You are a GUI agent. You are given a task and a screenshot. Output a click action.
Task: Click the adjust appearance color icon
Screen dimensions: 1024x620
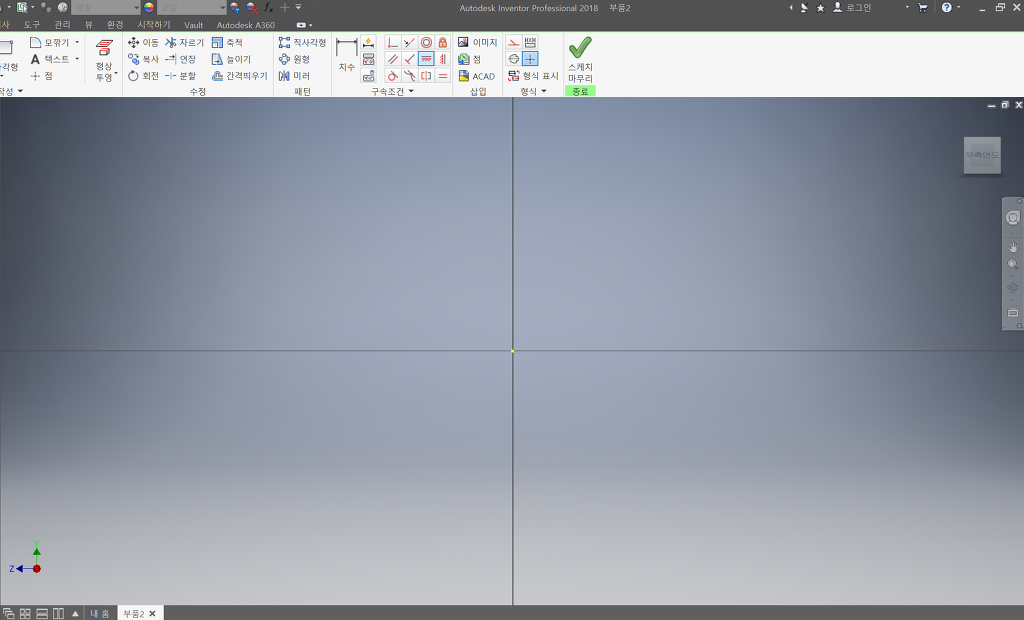(234, 8)
